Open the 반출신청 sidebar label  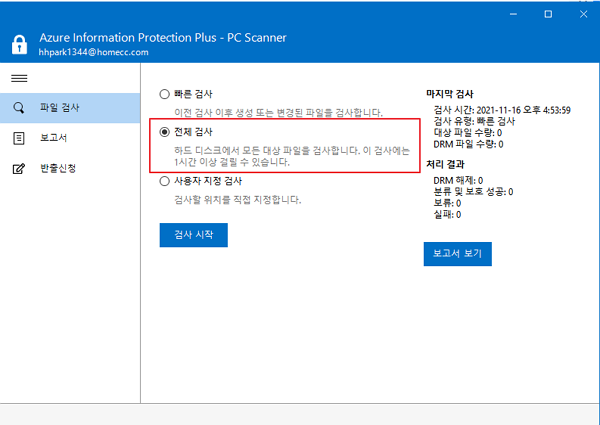coord(58,168)
